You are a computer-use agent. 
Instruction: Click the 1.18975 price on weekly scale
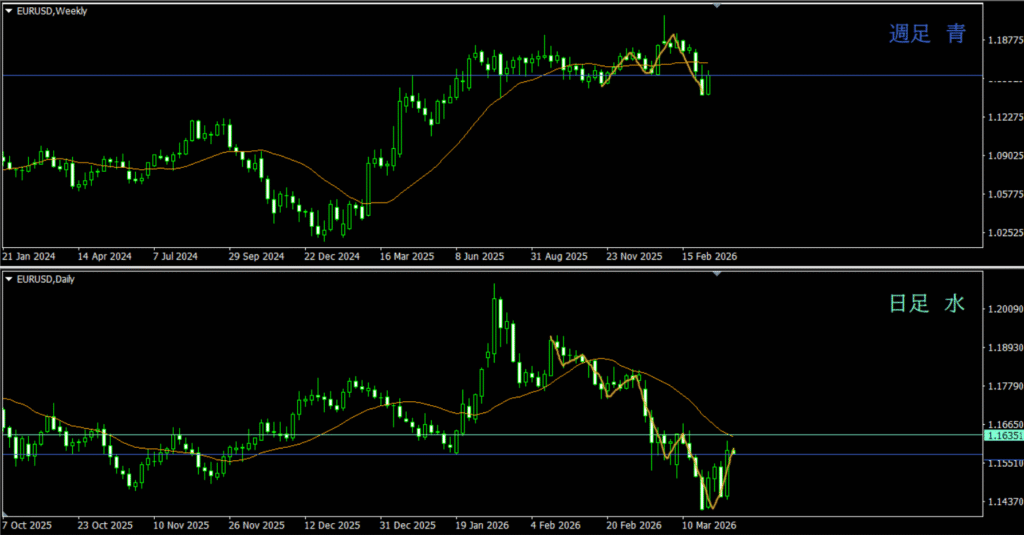tap(1004, 41)
